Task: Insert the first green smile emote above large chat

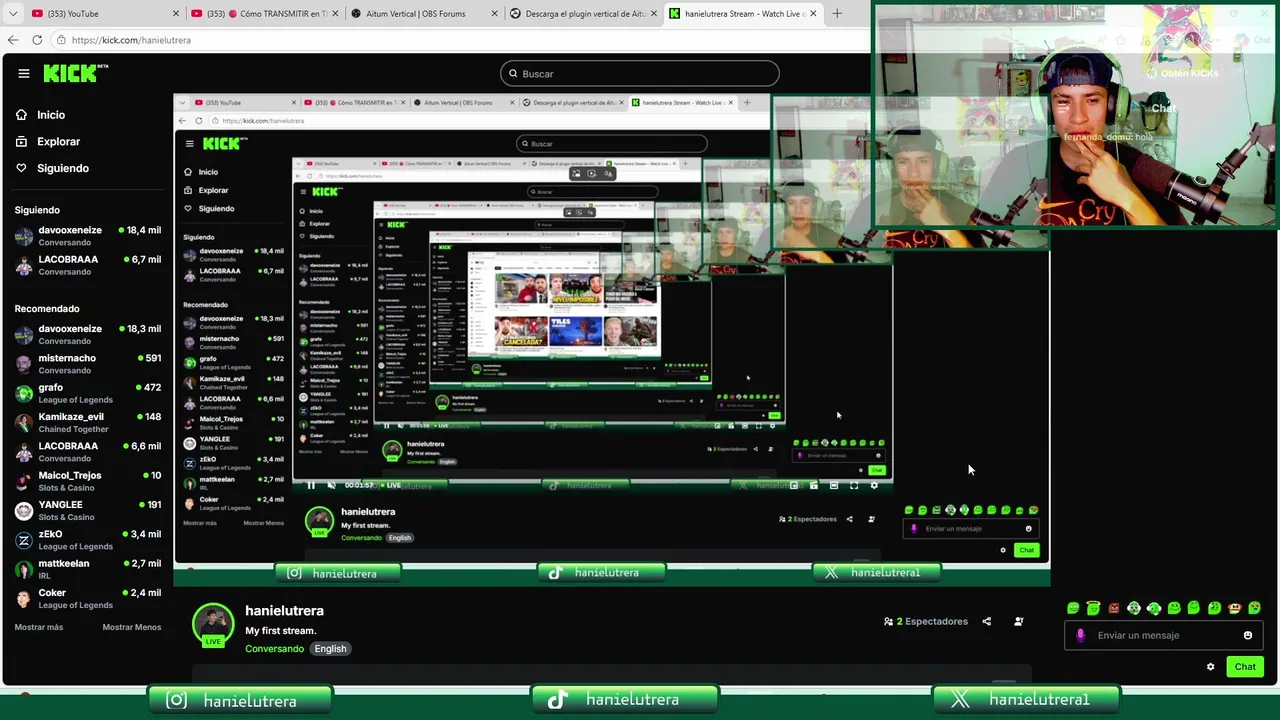Action: click(x=1073, y=608)
